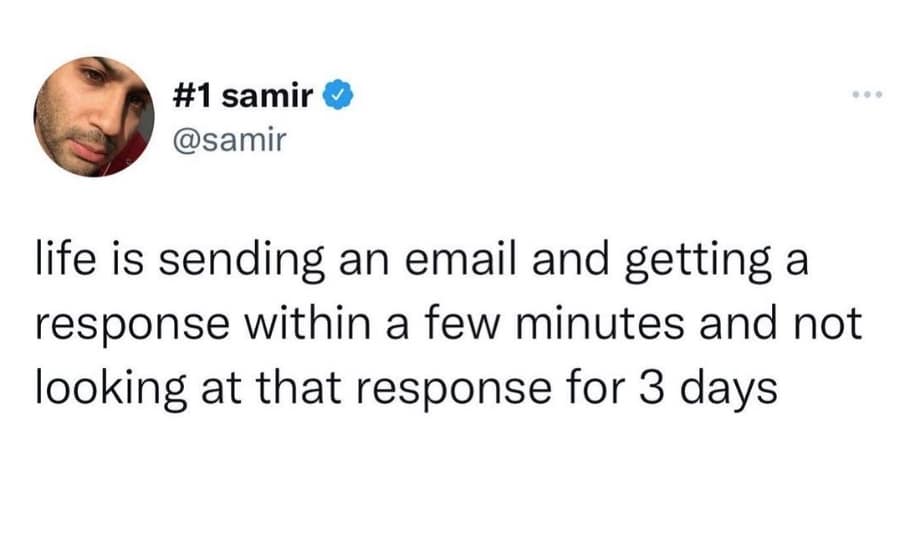Open the @samir handle link

(230, 141)
